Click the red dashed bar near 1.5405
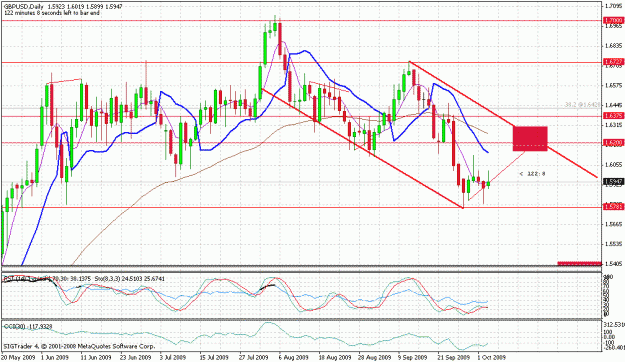This screenshot has height=362, width=625. [x=579, y=263]
